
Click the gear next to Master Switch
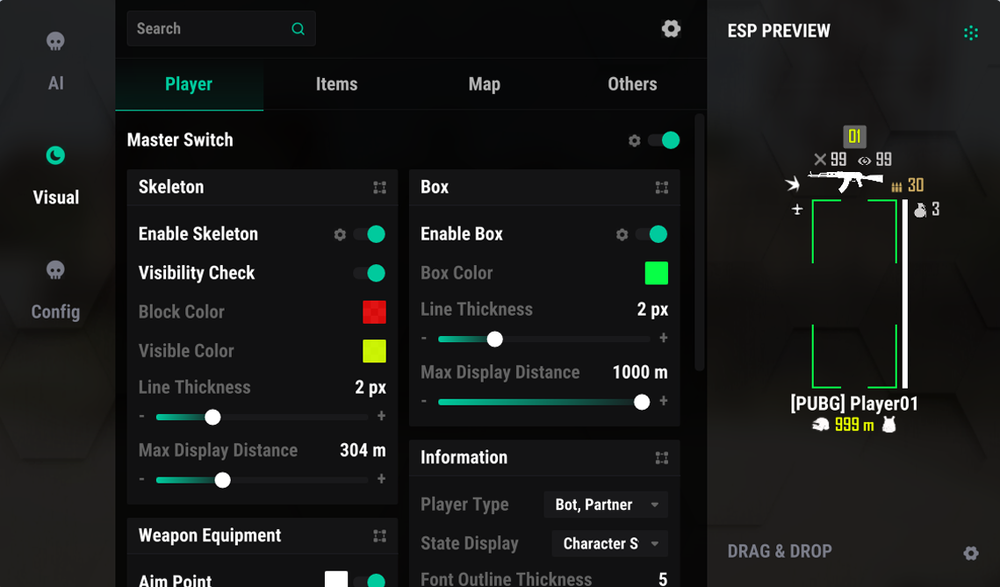tap(634, 141)
